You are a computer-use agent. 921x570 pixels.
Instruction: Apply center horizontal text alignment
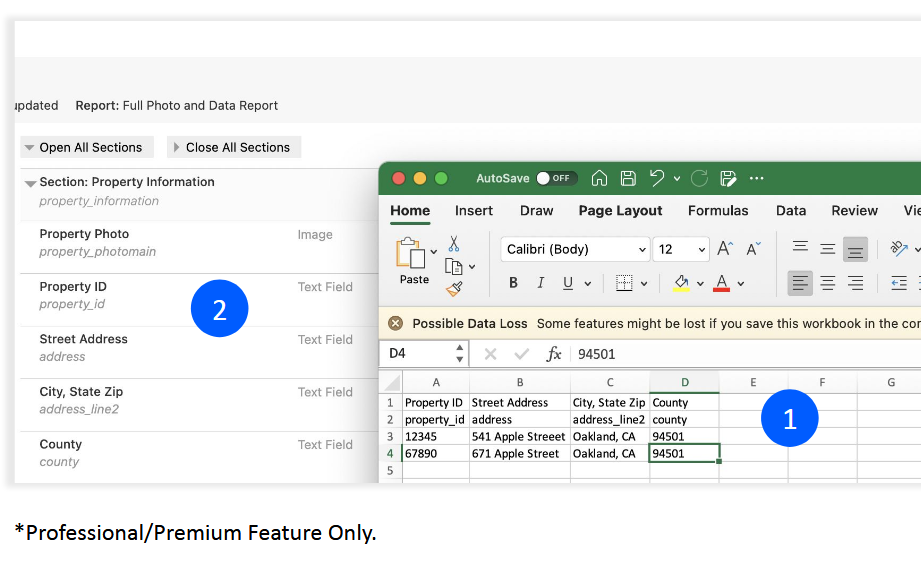[827, 283]
